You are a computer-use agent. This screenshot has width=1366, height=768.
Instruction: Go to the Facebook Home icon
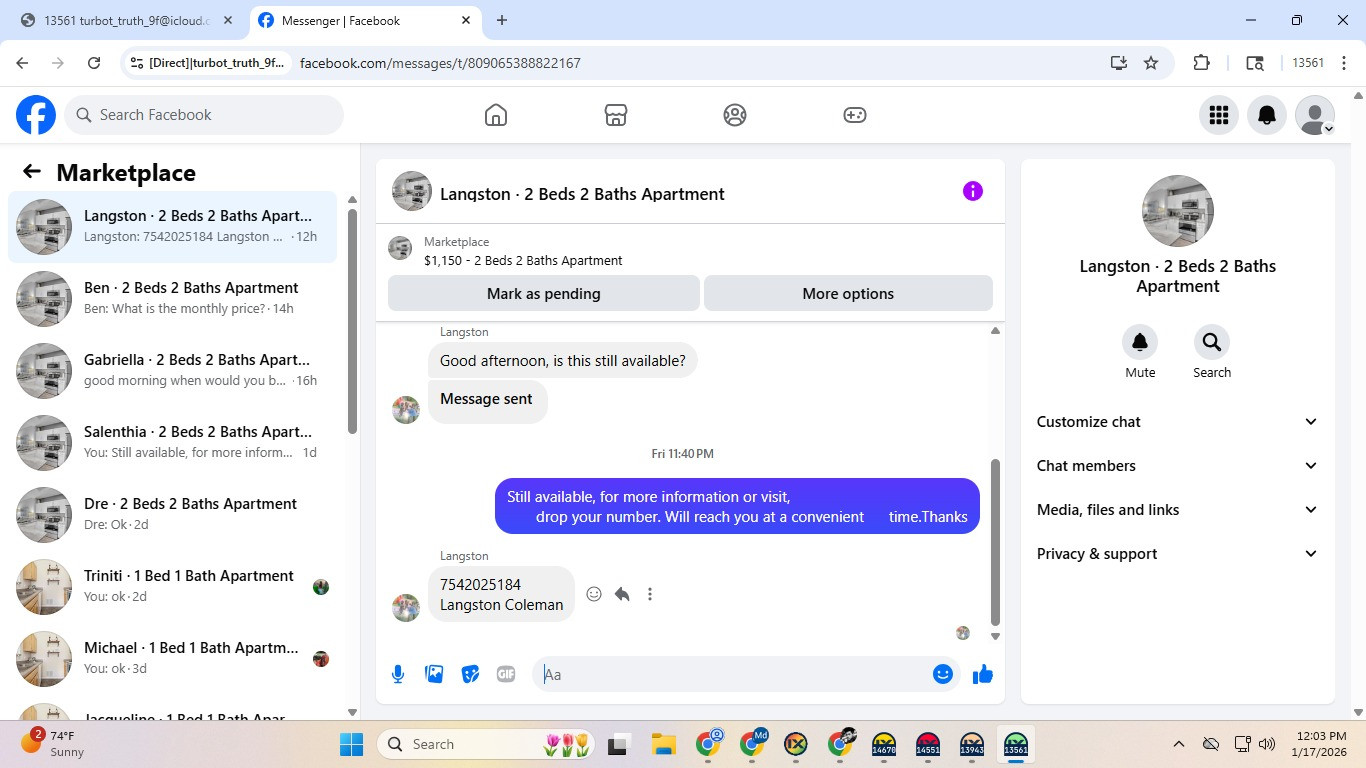coord(496,115)
